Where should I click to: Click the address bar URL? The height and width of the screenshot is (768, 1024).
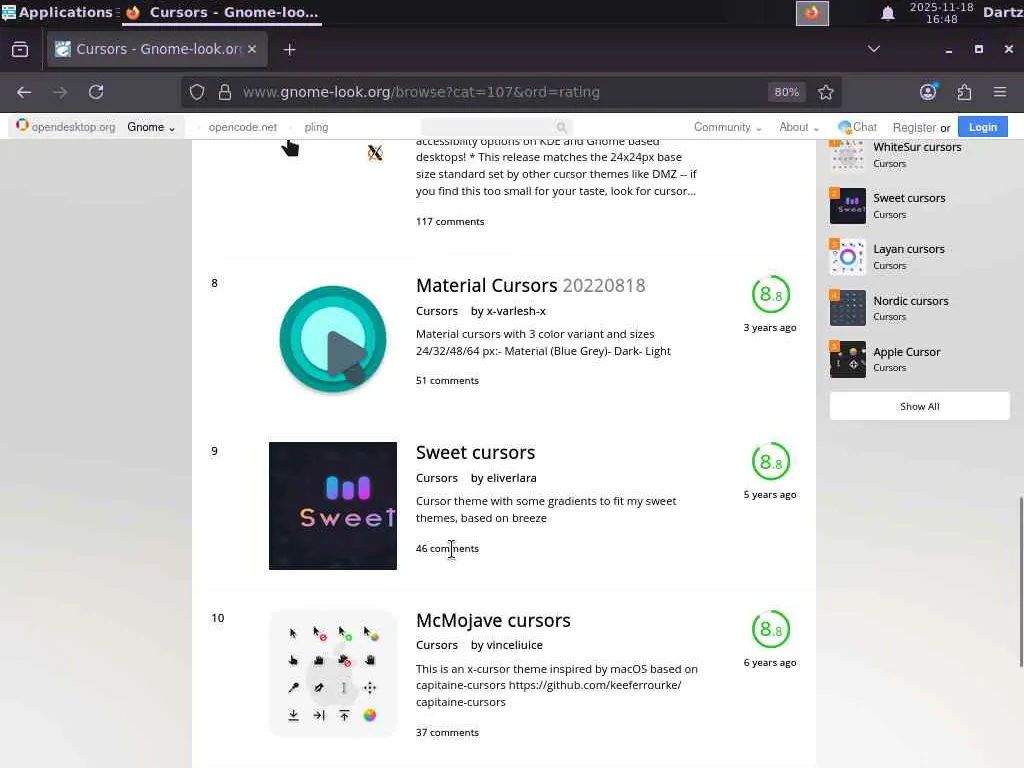(421, 92)
